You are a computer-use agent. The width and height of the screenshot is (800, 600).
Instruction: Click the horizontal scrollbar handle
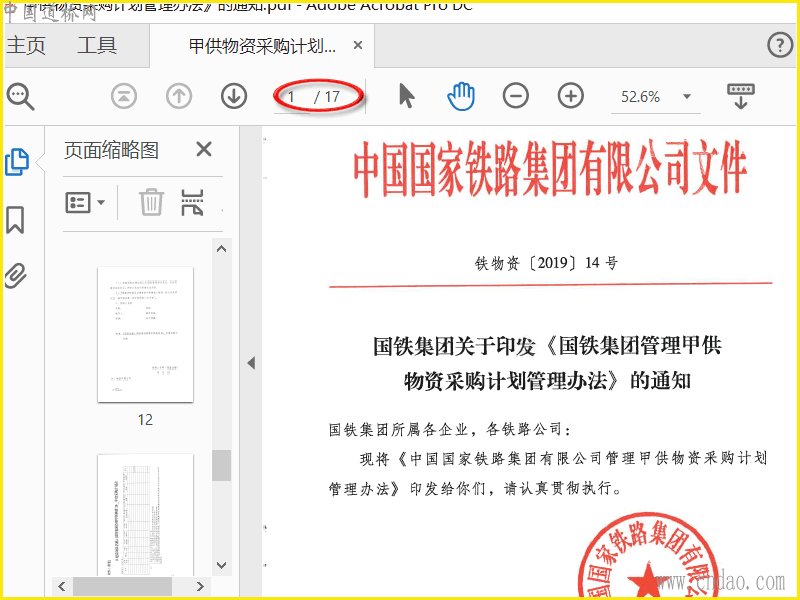pos(122,586)
